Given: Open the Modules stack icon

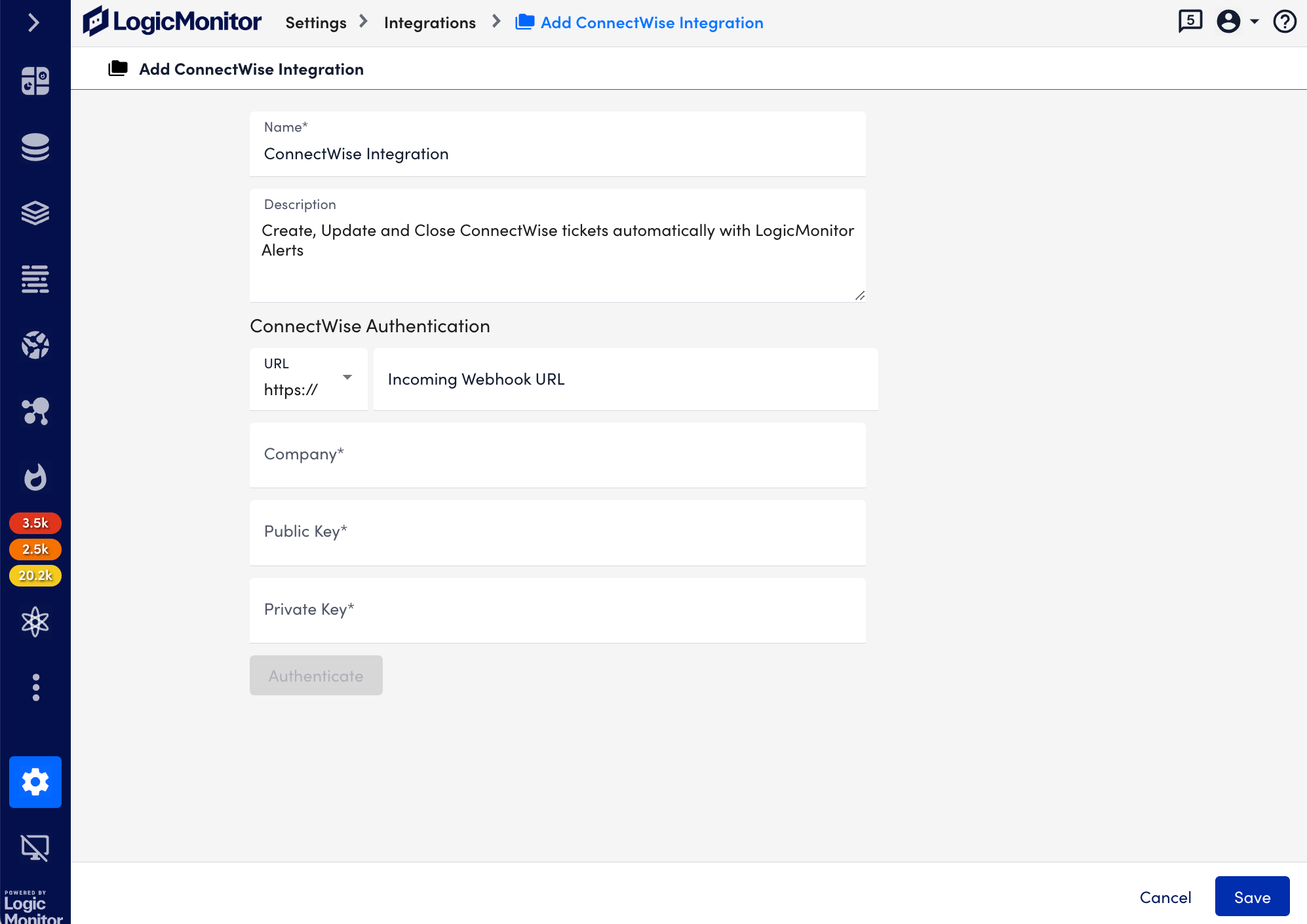Looking at the screenshot, I should [35, 213].
